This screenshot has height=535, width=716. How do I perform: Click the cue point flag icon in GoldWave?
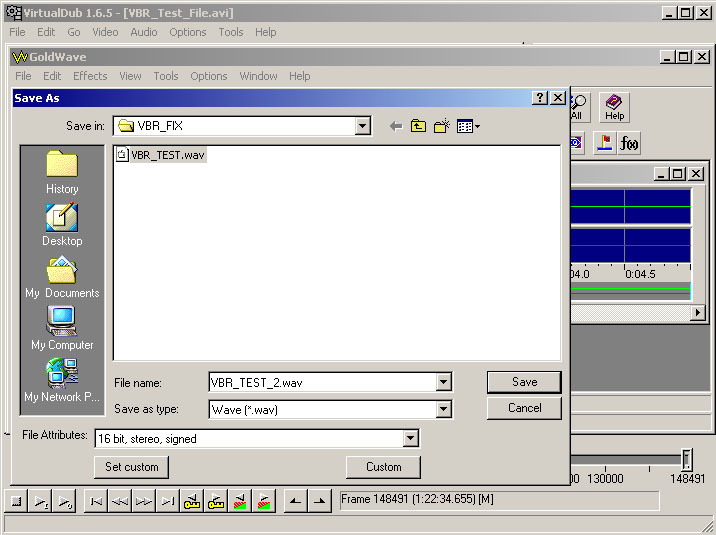pos(605,143)
